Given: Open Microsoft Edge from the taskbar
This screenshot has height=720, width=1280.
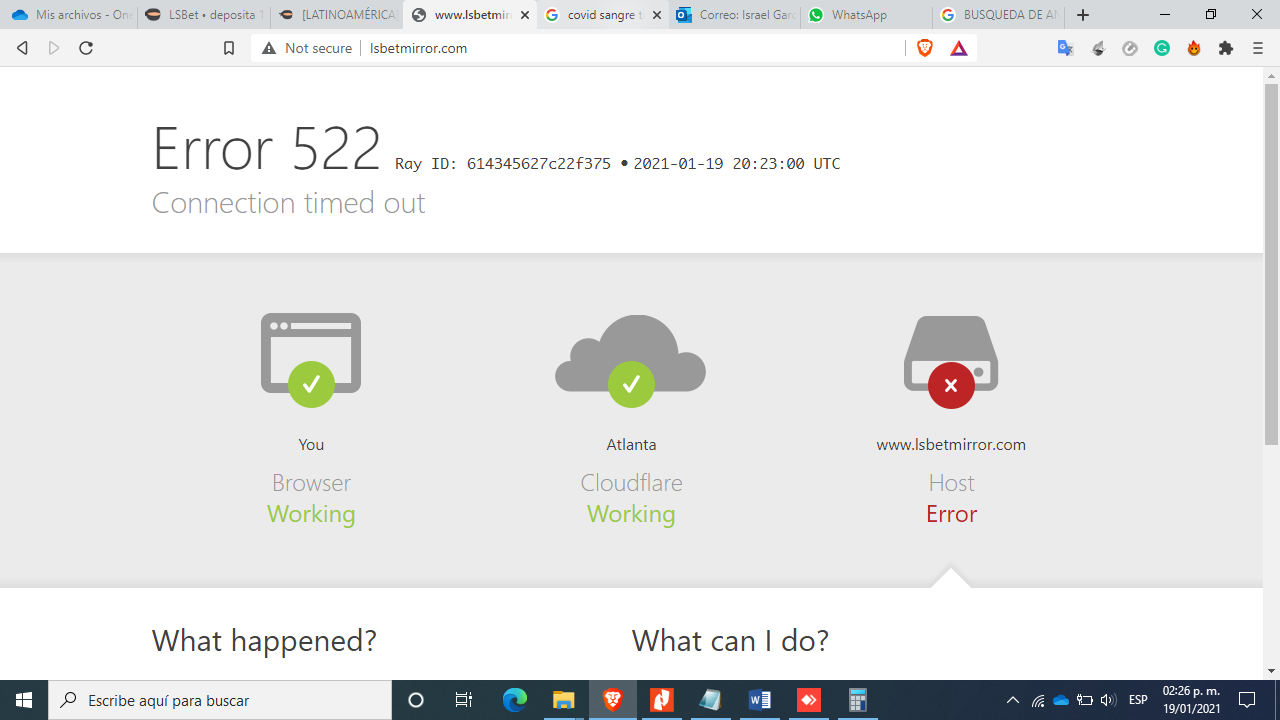Looking at the screenshot, I should (x=515, y=700).
